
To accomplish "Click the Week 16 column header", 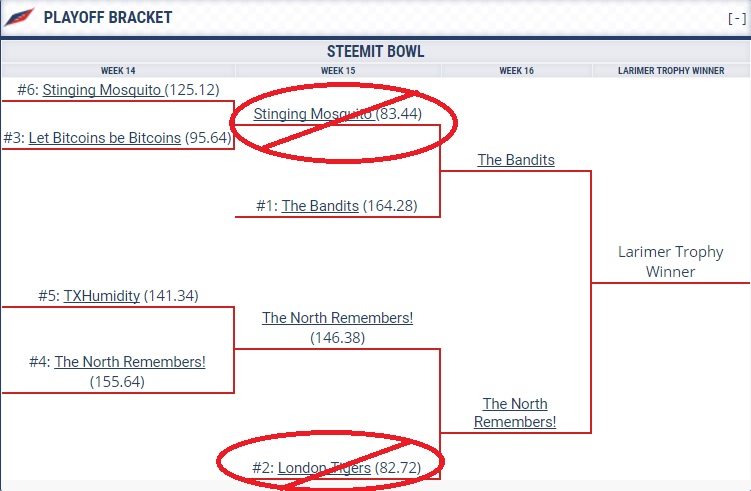I will pyautogui.click(x=516, y=71).
